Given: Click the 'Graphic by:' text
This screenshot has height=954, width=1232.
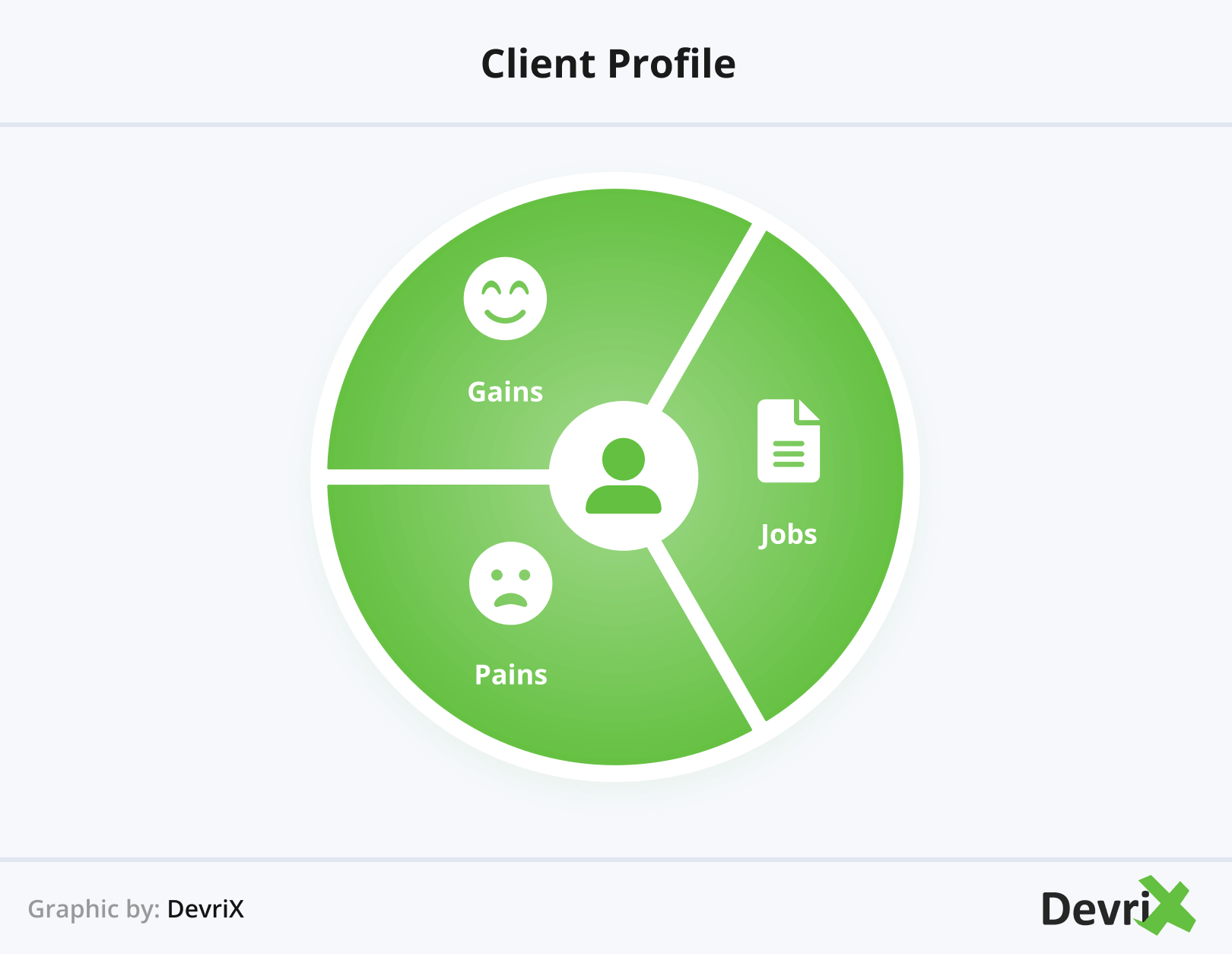Looking at the screenshot, I should pos(94,909).
